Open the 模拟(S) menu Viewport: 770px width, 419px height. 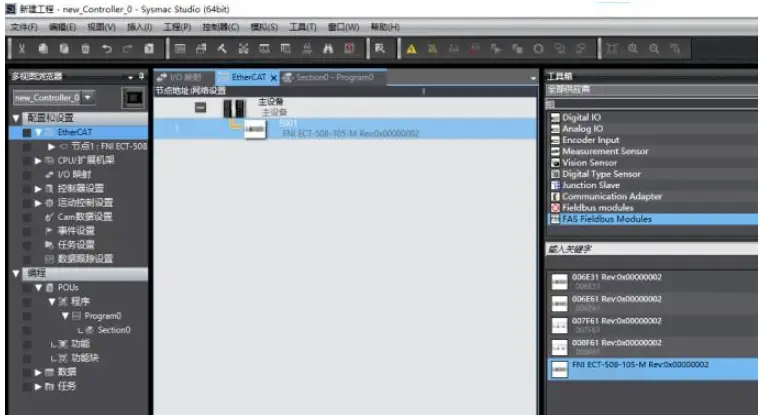[x=264, y=27]
